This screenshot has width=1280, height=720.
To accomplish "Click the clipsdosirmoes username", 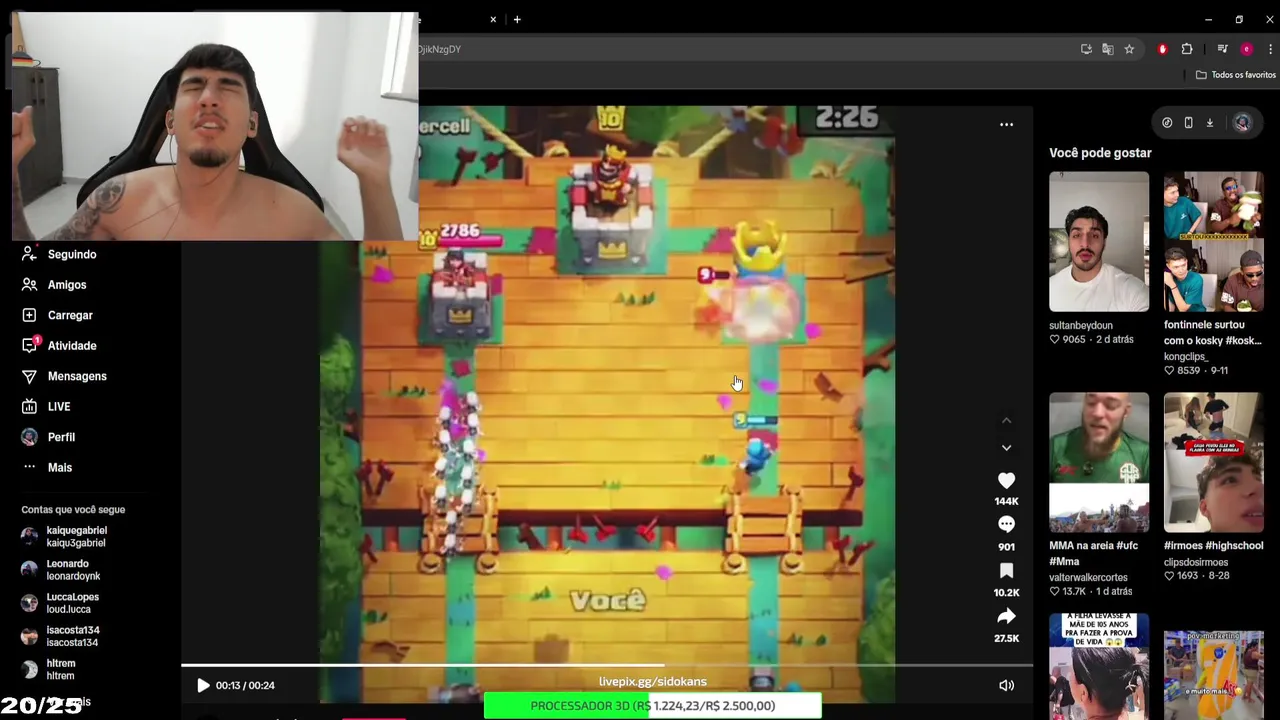I will point(1198,562).
